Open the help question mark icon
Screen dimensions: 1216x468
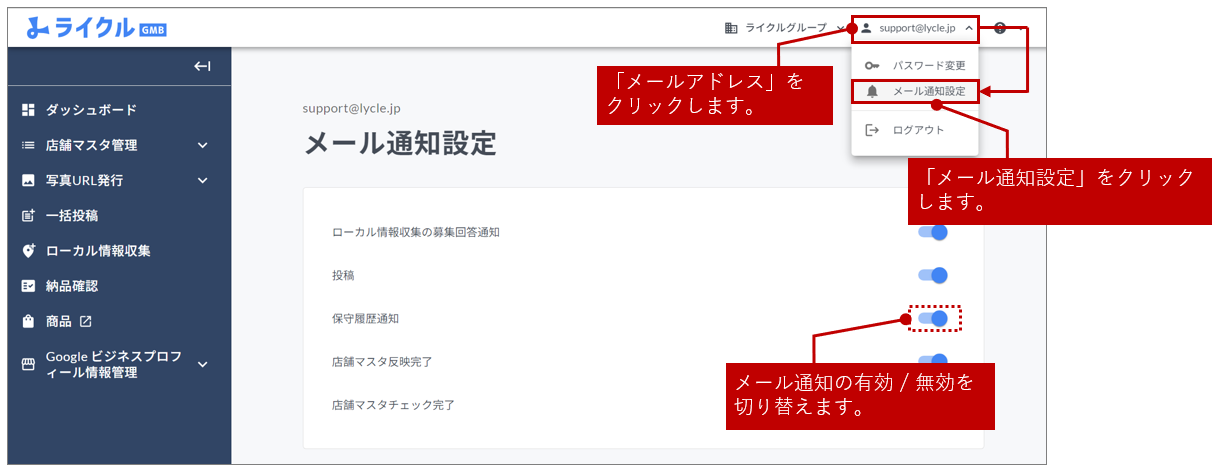1000,28
